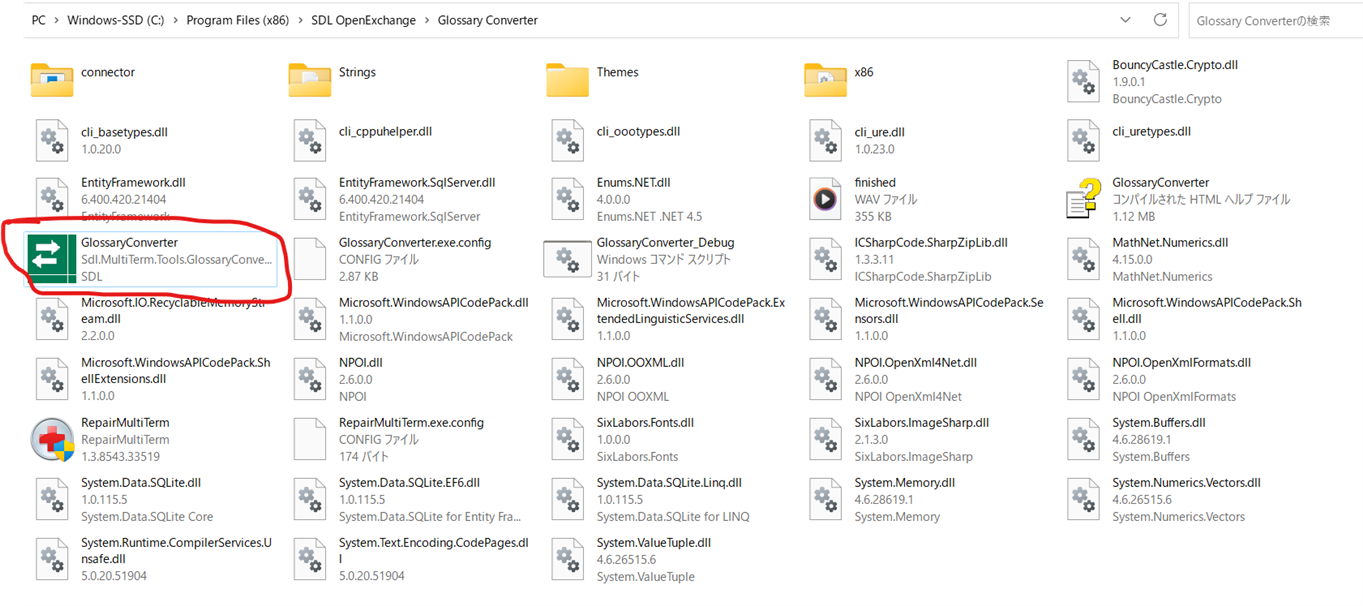Click the System.Memory.dll file icon

point(826,500)
